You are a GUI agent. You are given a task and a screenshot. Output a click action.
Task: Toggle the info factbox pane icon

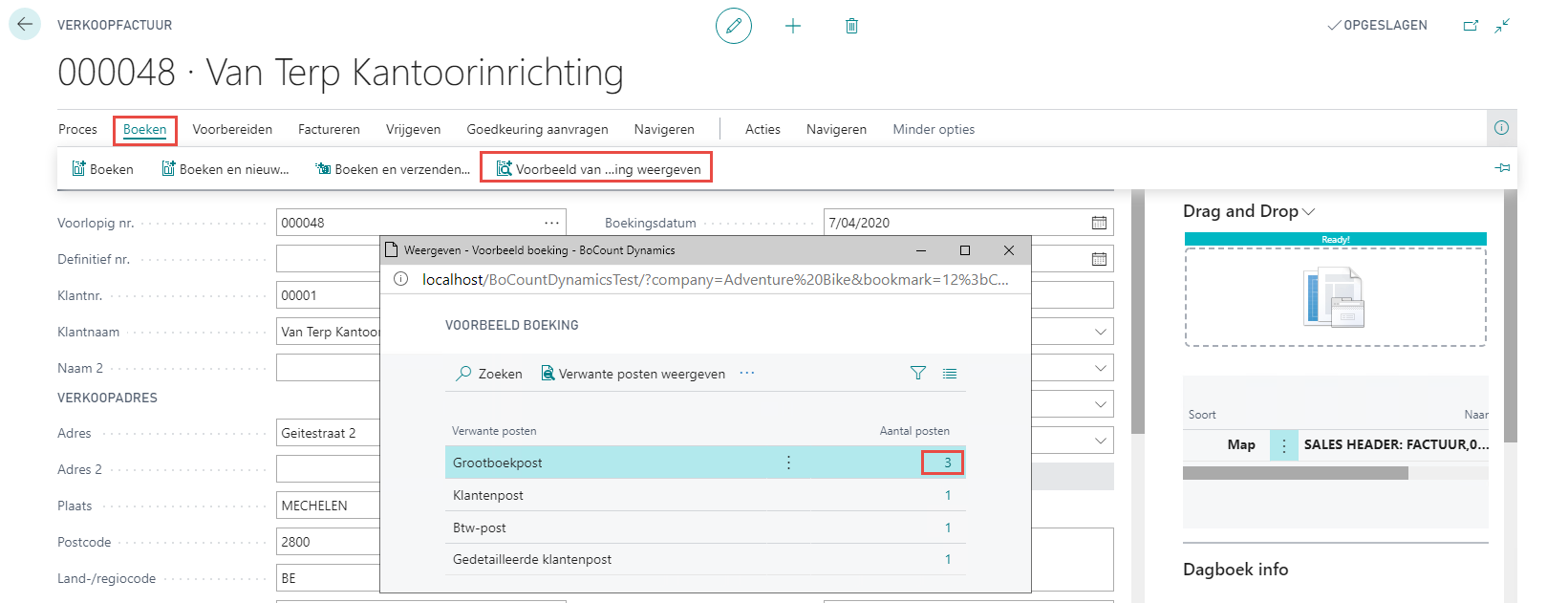point(1501,128)
